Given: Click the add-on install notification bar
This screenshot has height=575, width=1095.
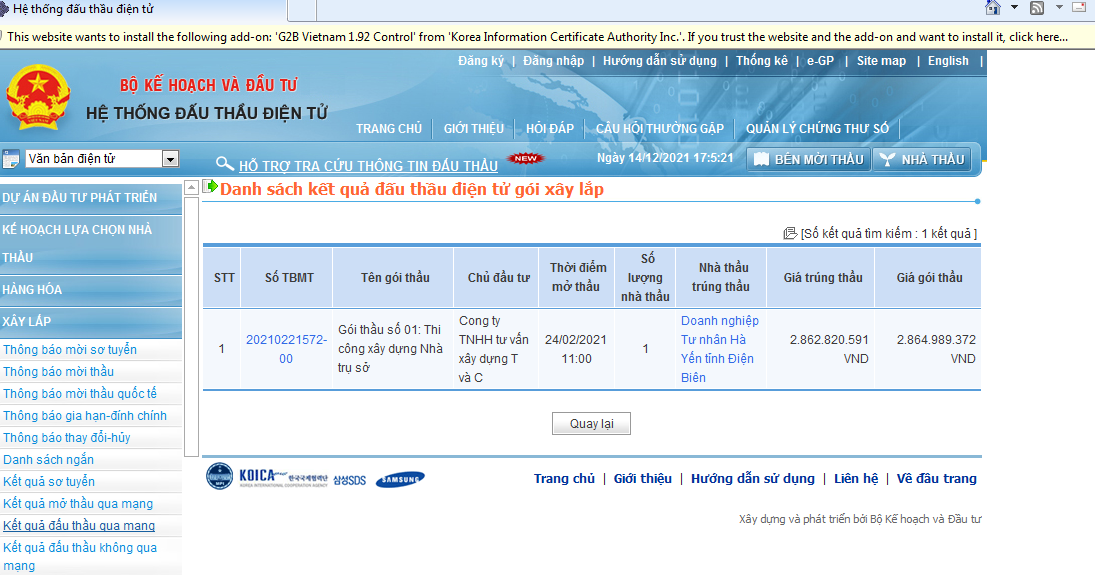Looking at the screenshot, I should tap(540, 37).
